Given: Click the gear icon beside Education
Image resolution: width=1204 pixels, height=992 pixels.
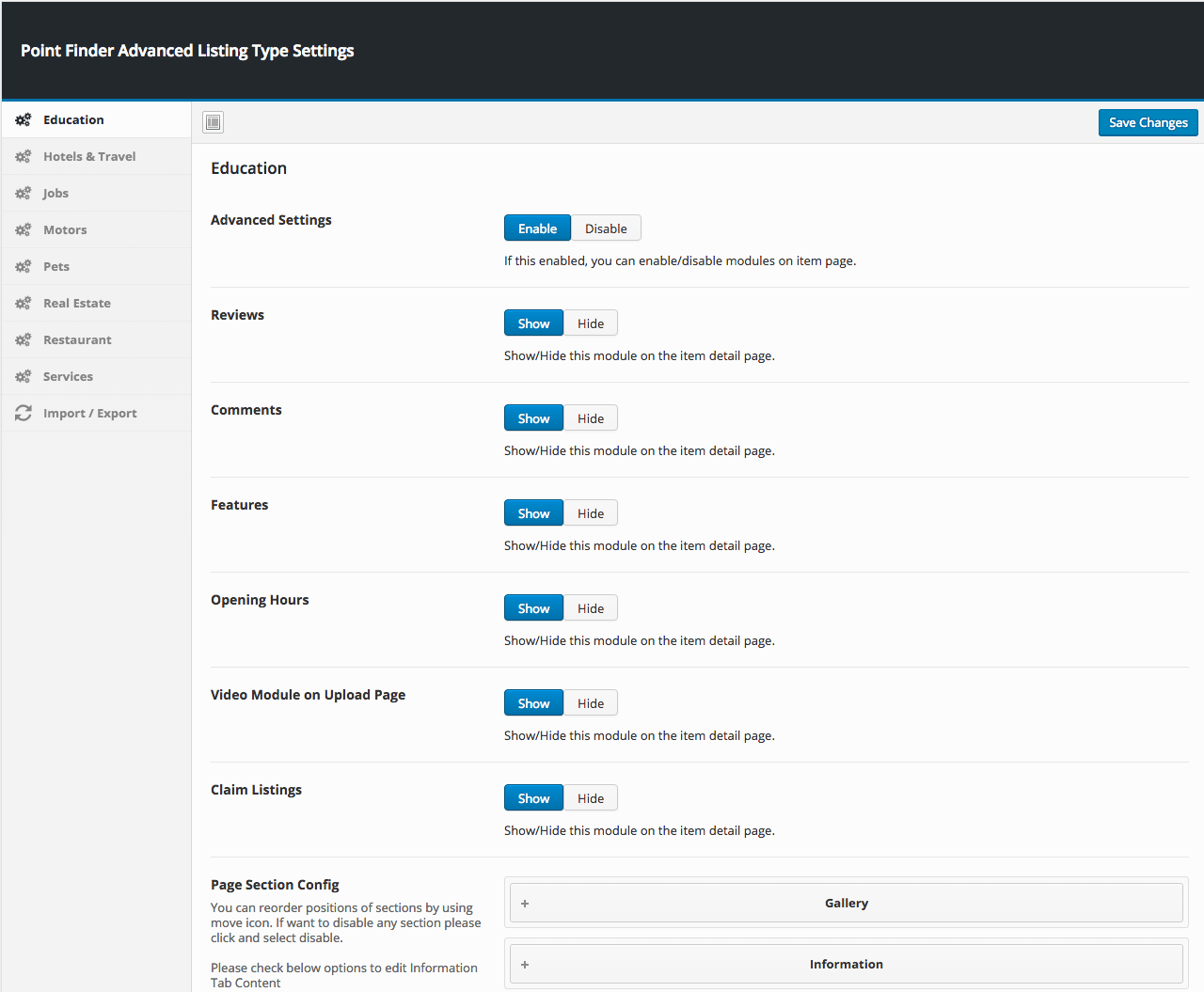Looking at the screenshot, I should (23, 119).
